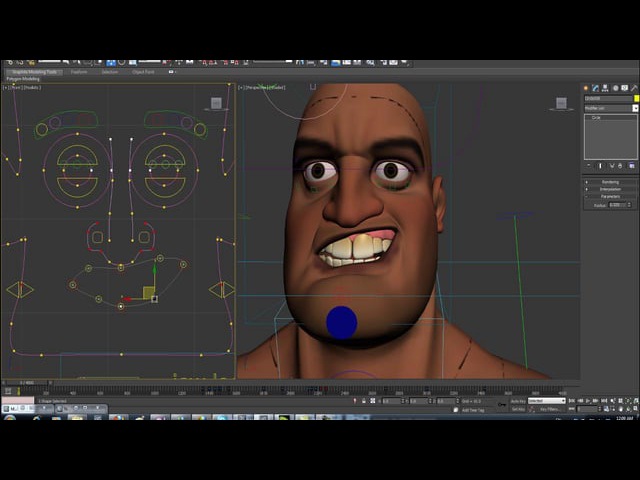Open Perspective viewport plus menu
Image resolution: width=640 pixels, height=480 pixels.
pyautogui.click(x=241, y=87)
